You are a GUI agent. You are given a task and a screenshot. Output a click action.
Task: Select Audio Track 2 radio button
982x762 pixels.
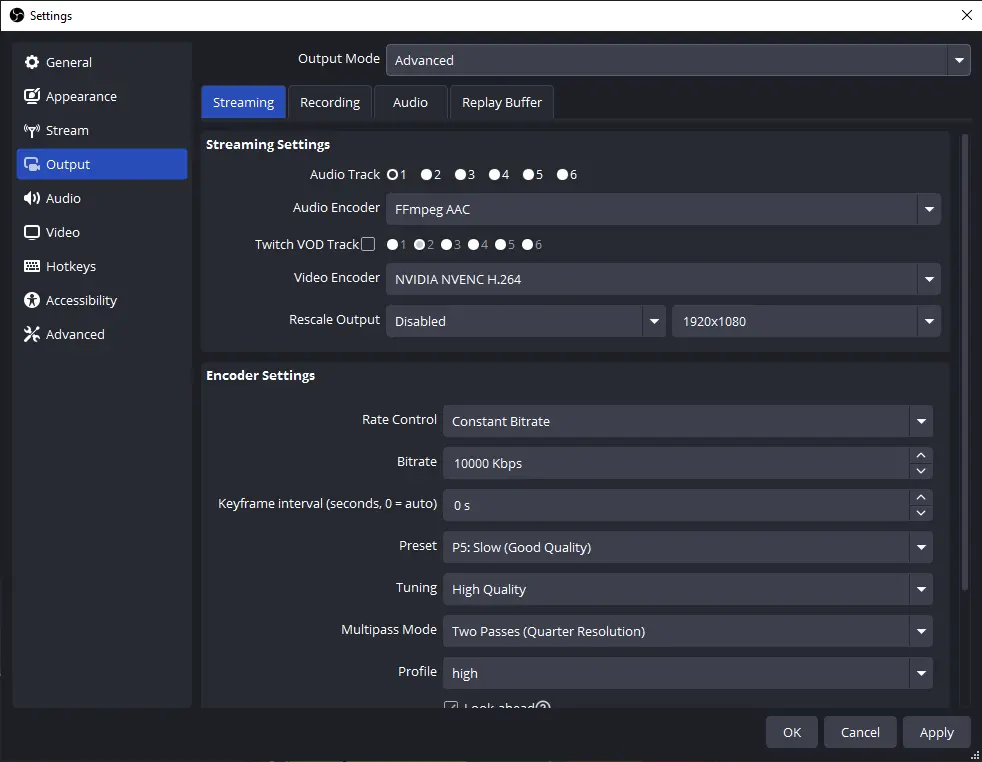coord(426,175)
